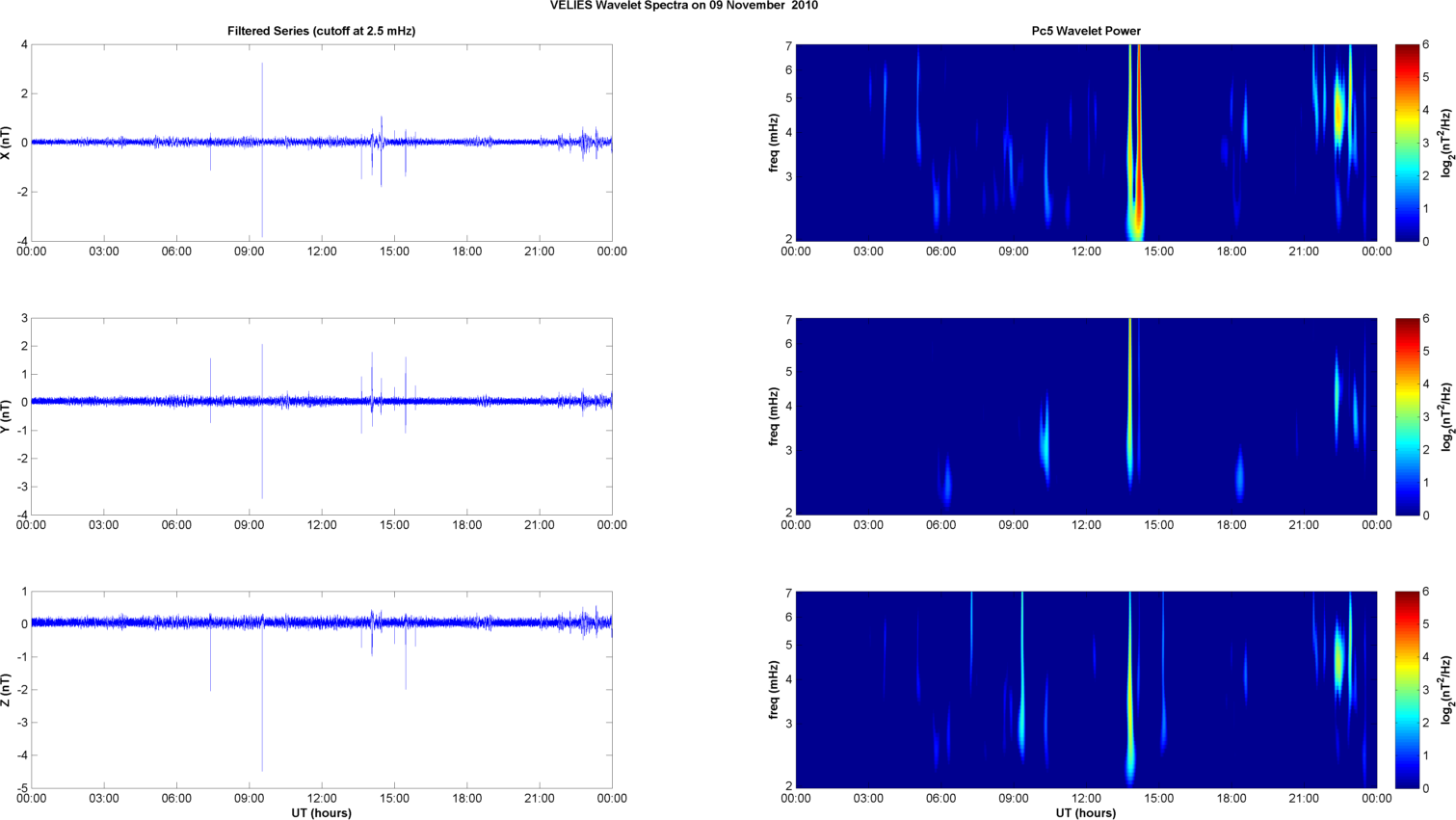Click the '15:00' tick under the top wavelet panel

click(x=1159, y=251)
